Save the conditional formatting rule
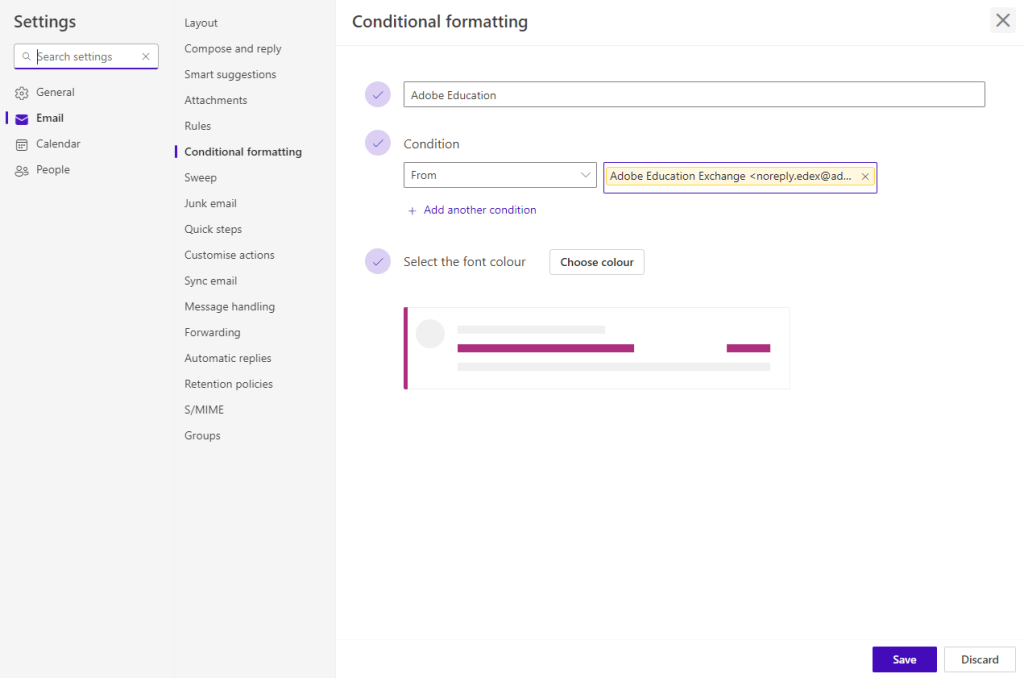This screenshot has height=678, width=1024. coord(904,659)
